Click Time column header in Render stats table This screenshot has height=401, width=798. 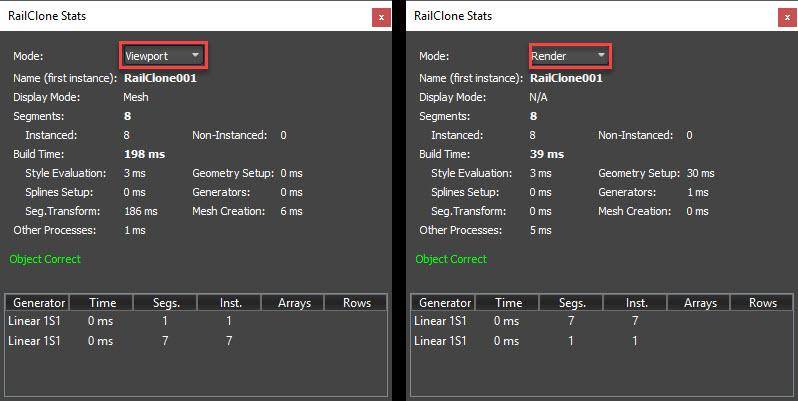[508, 303]
